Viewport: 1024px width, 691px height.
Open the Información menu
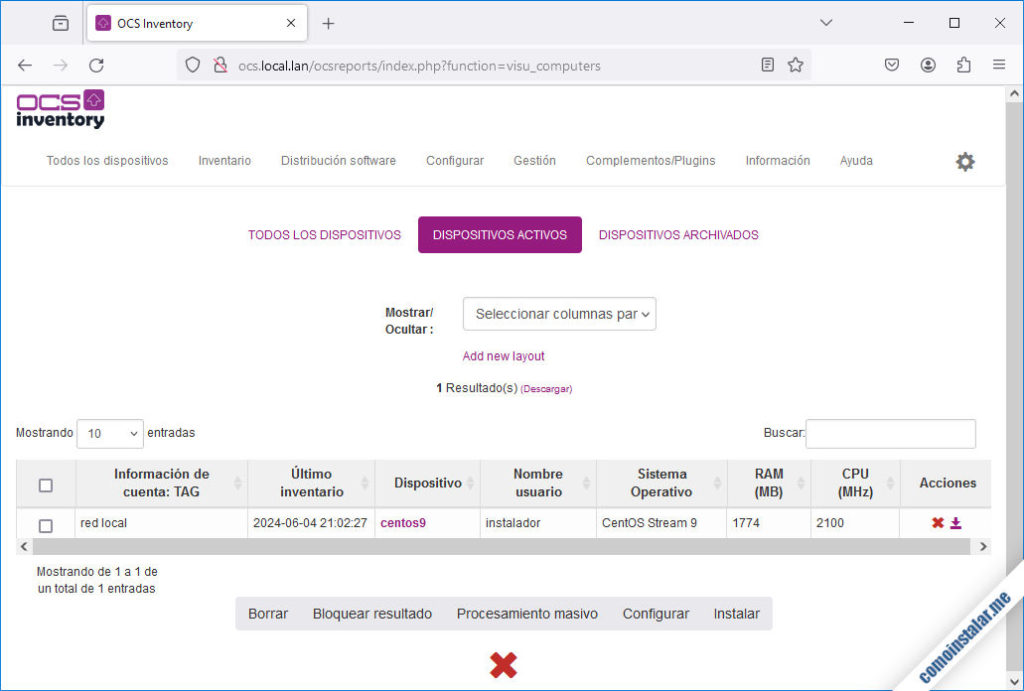[777, 161]
